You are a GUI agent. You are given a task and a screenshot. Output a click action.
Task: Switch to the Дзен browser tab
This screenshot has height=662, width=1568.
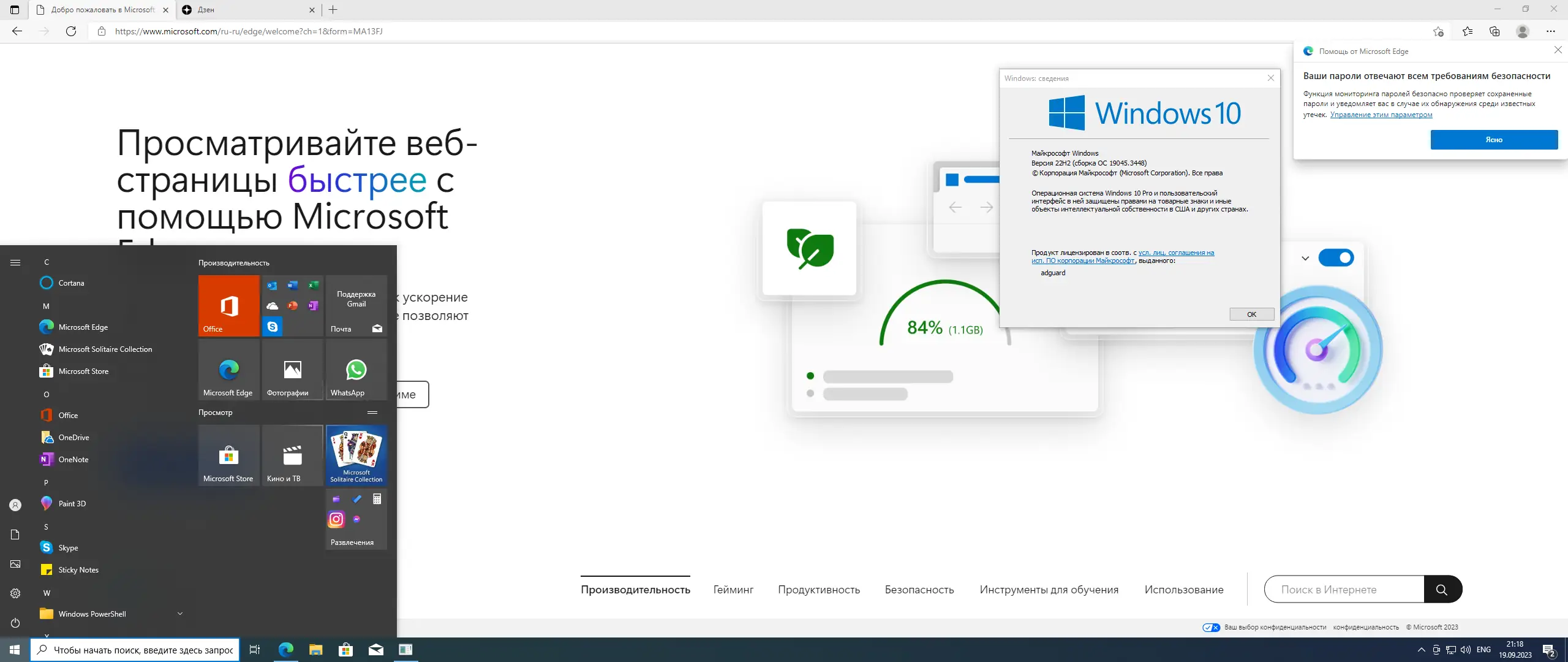click(x=206, y=10)
